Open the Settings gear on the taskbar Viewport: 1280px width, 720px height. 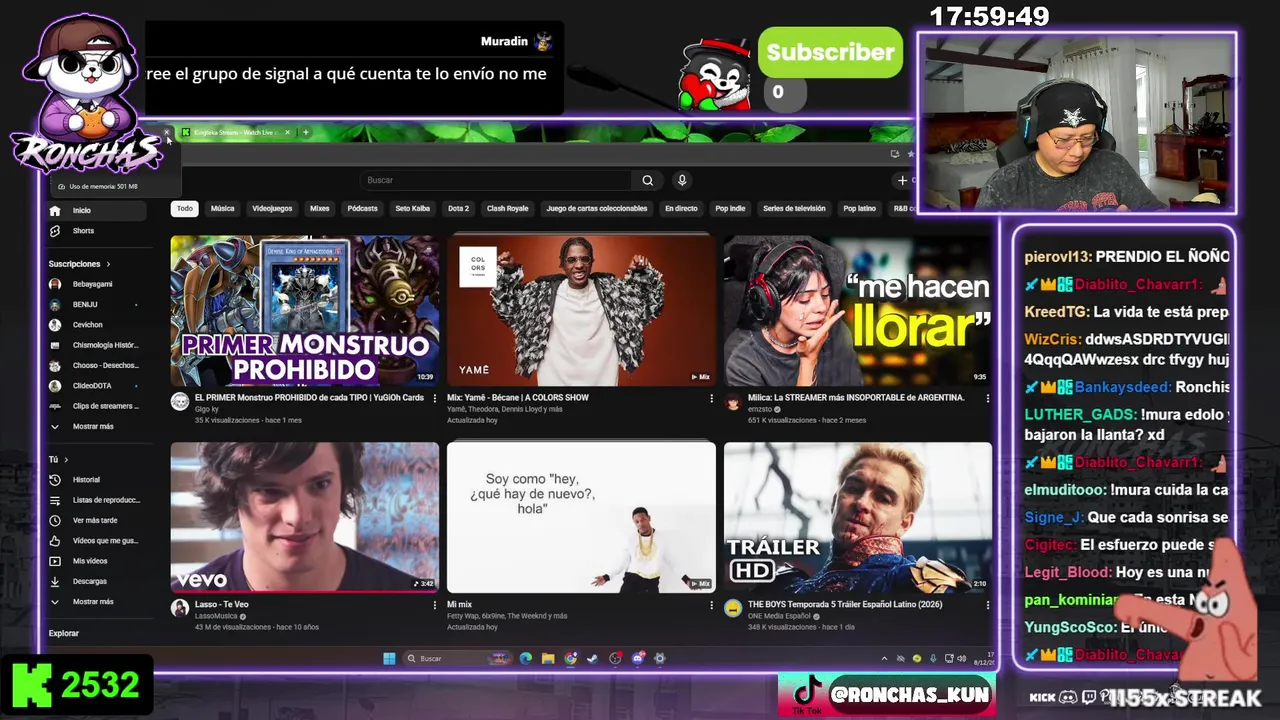click(659, 658)
